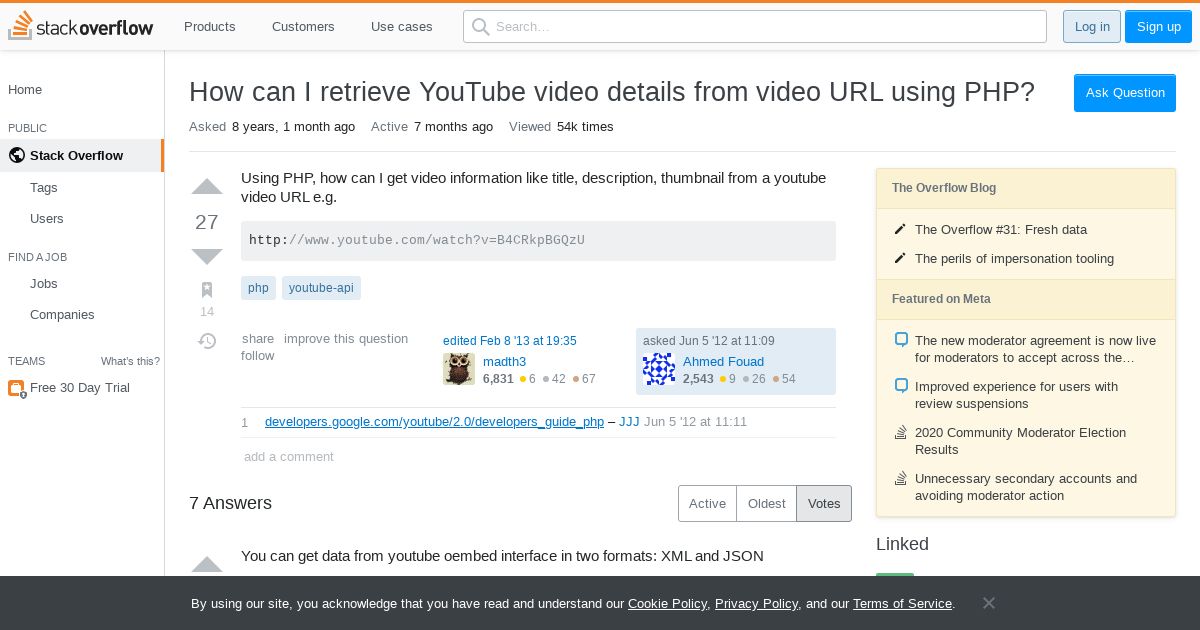Open Unnecessary secondary accounts meta post
1200x630 pixels.
1026,487
